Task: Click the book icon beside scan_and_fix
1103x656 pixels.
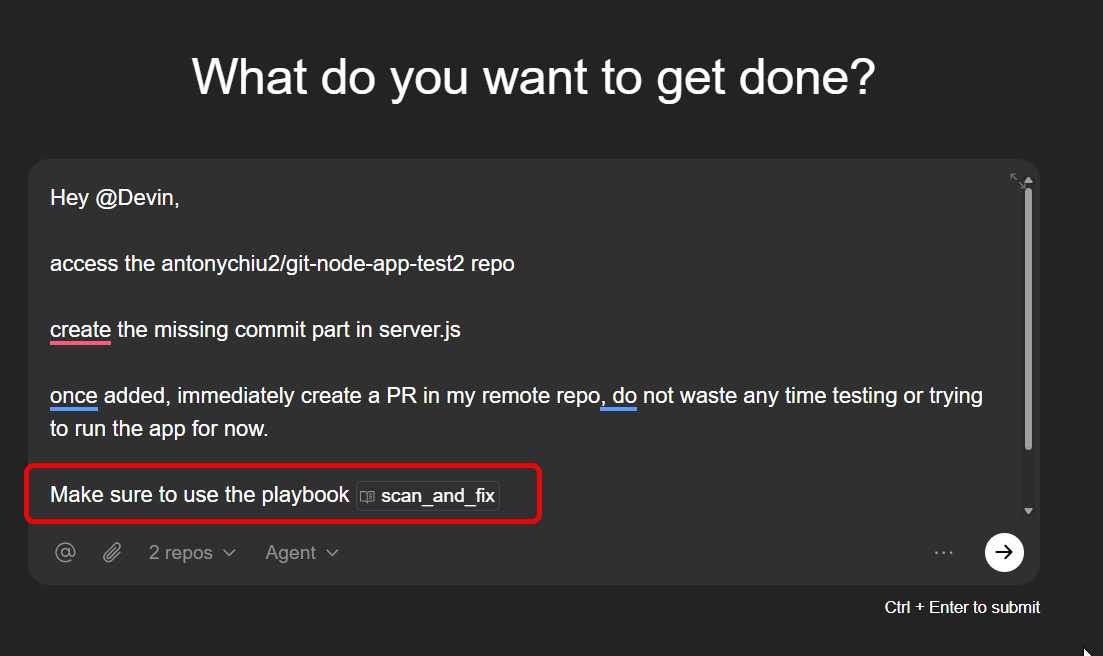Action: click(x=368, y=496)
